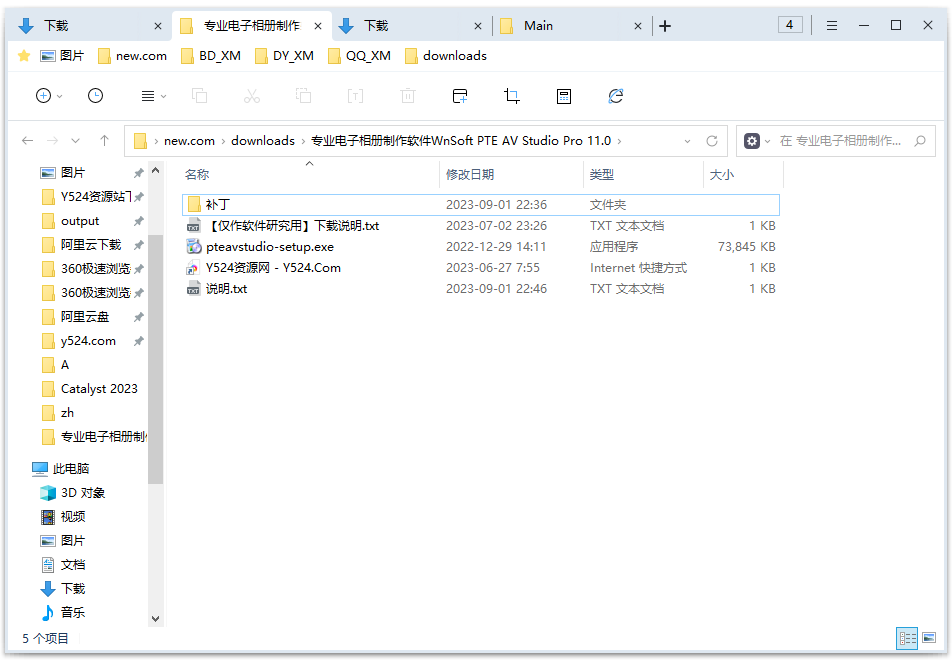The width and height of the screenshot is (952, 660).
Task: Open search settings gear icon
Action: (x=752, y=141)
